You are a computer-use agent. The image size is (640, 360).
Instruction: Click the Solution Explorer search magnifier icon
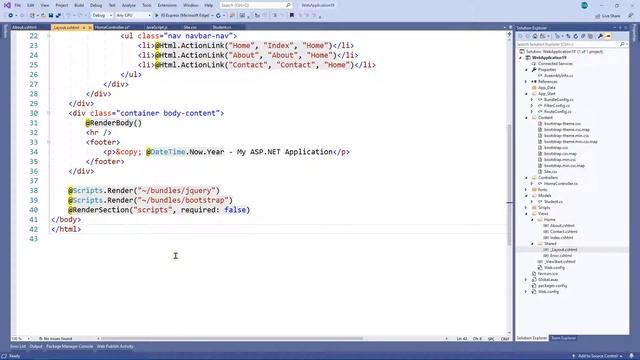[x=622, y=44]
